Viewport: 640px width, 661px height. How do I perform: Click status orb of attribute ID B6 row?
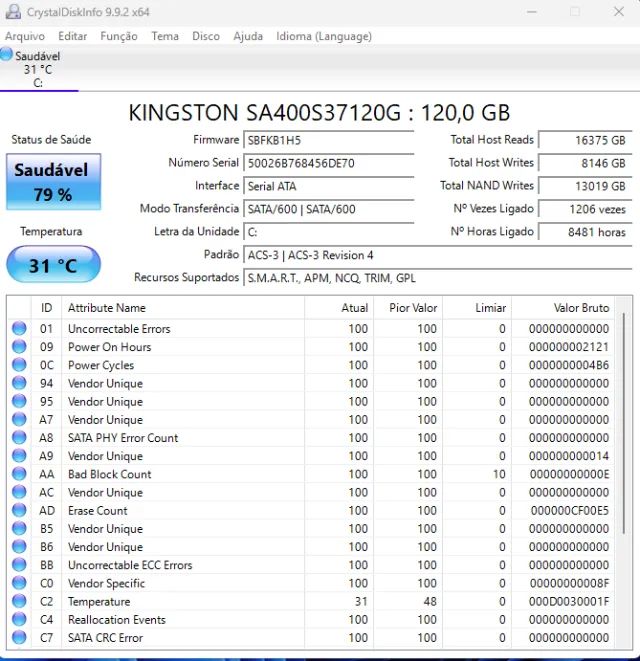pos(19,546)
